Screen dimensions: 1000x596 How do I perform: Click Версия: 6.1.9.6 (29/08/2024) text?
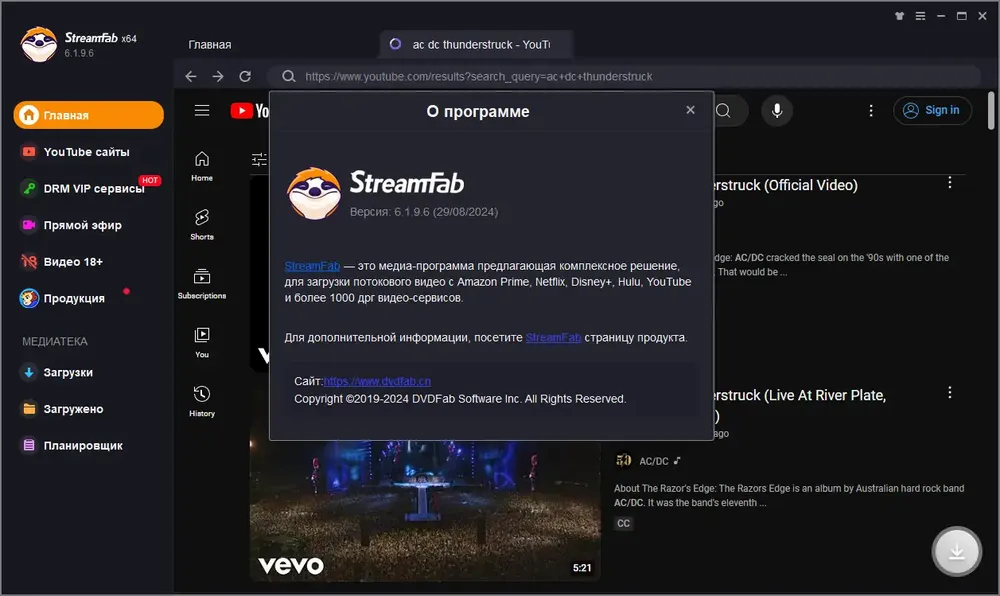pyautogui.click(x=424, y=212)
